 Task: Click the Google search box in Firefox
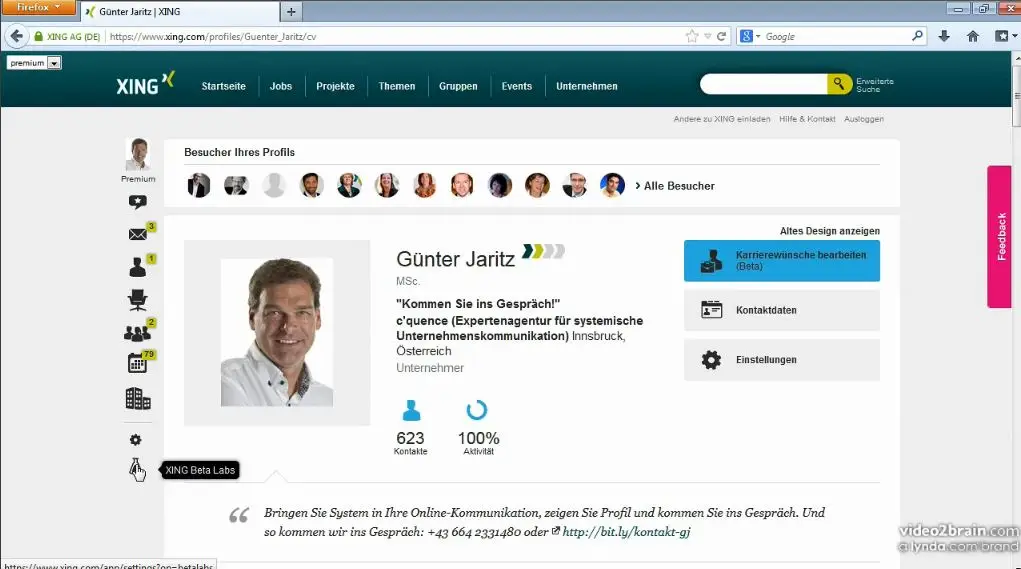click(x=835, y=36)
